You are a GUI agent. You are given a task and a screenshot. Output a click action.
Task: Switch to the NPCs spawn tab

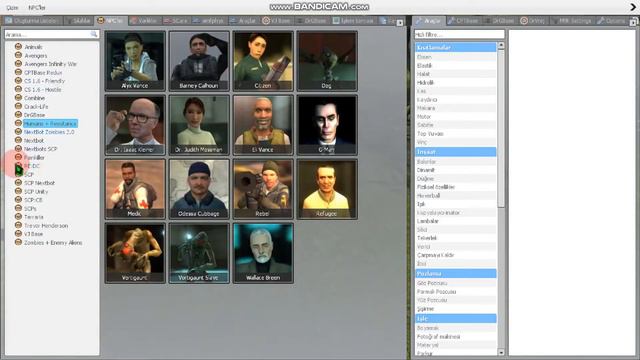(111, 20)
